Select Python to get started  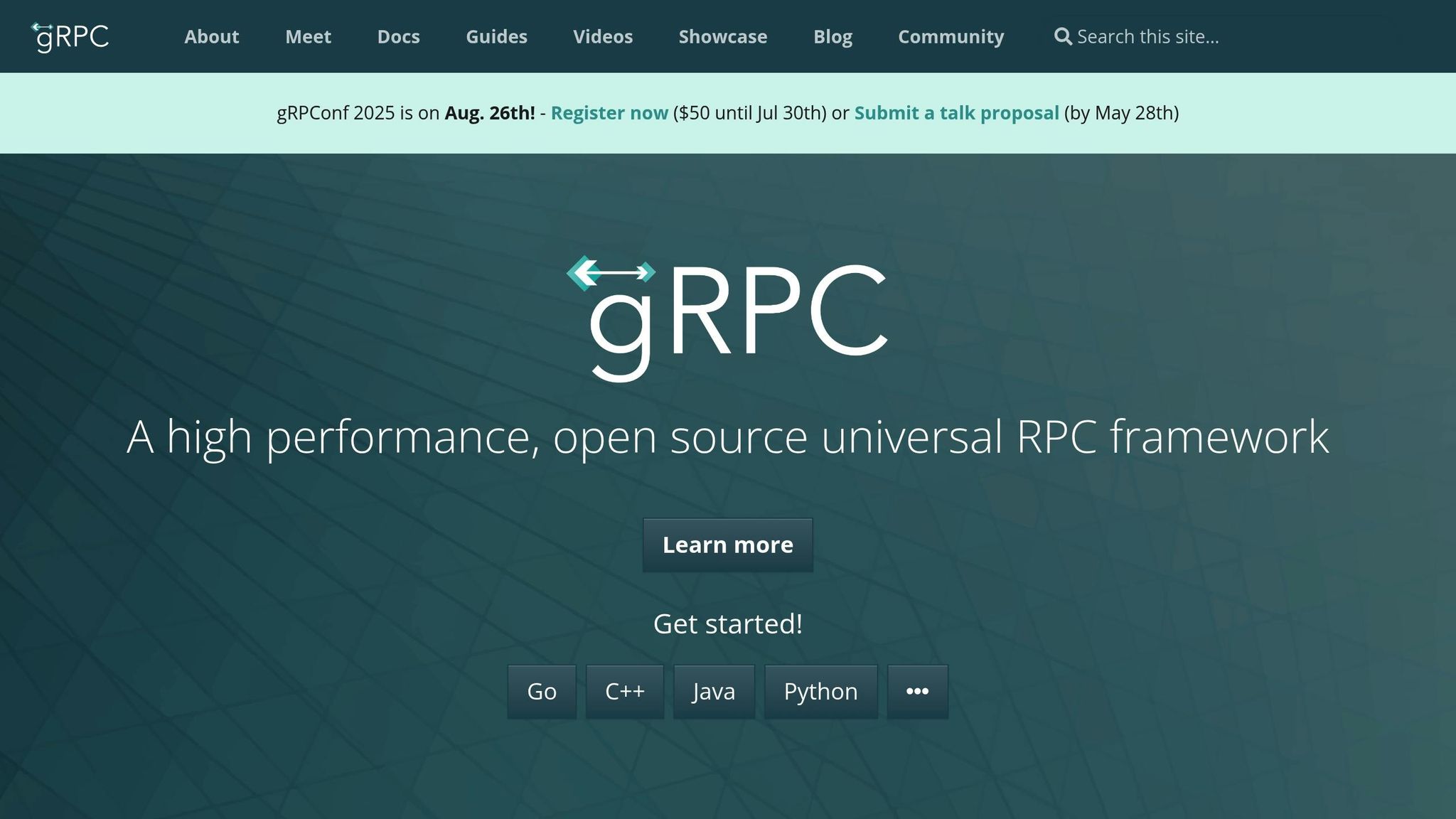coord(820,690)
